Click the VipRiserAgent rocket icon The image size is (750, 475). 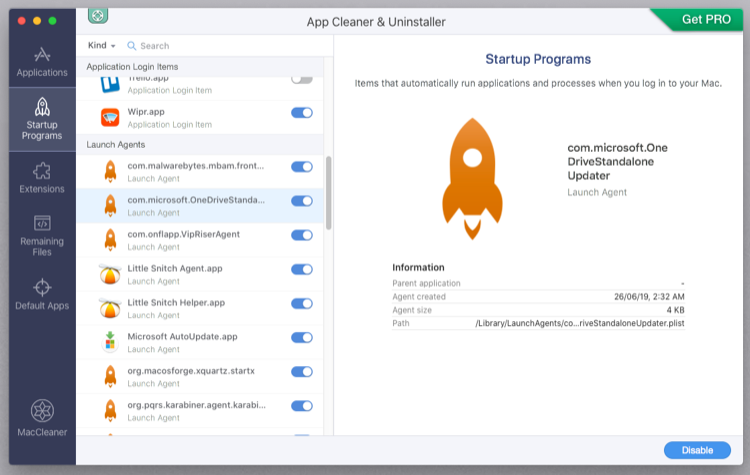pyautogui.click(x=110, y=240)
